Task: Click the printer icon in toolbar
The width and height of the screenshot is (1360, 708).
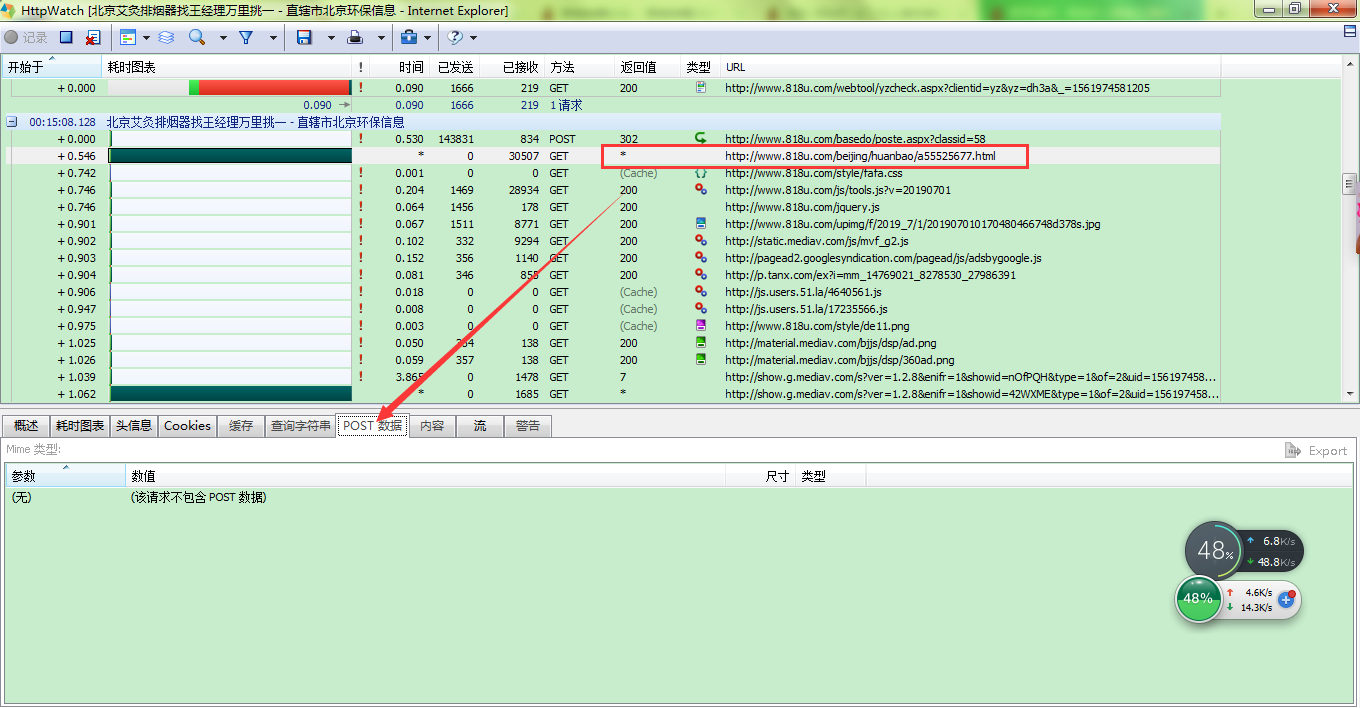Action: [x=354, y=37]
